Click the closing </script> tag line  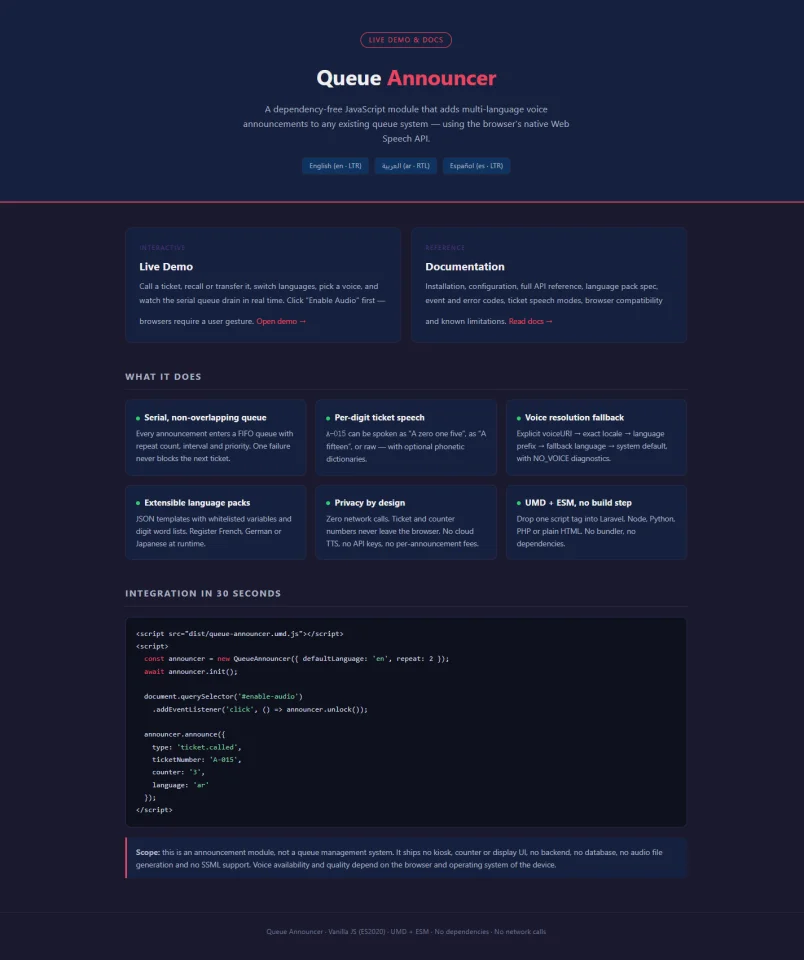(154, 810)
